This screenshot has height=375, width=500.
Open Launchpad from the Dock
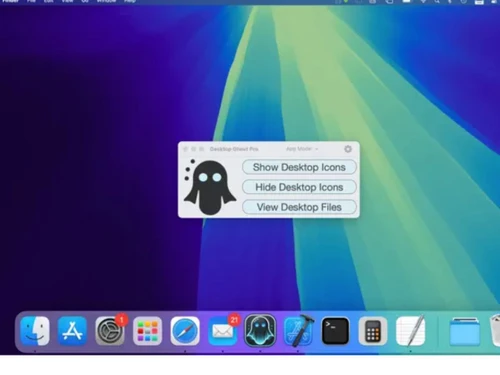pyautogui.click(x=147, y=331)
